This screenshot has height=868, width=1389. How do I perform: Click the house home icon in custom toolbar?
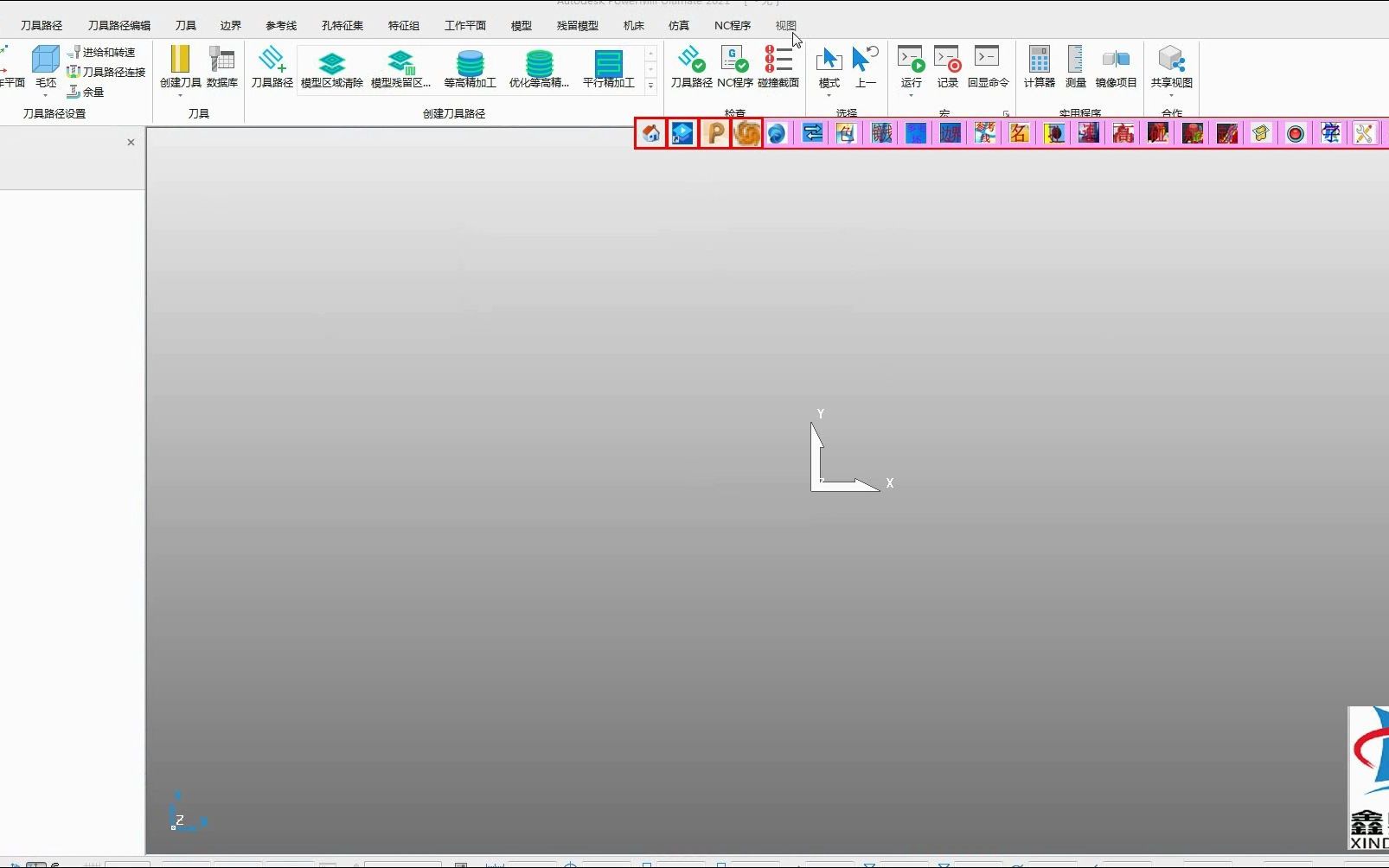[x=651, y=133]
